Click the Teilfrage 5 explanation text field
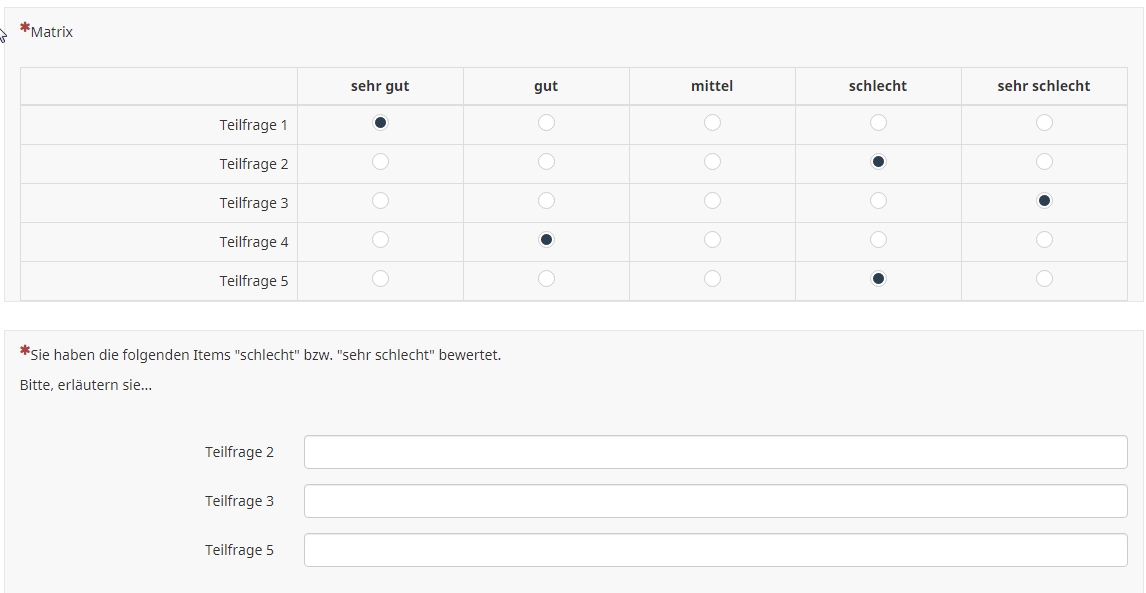Image resolution: width=1146 pixels, height=593 pixels. (715, 550)
